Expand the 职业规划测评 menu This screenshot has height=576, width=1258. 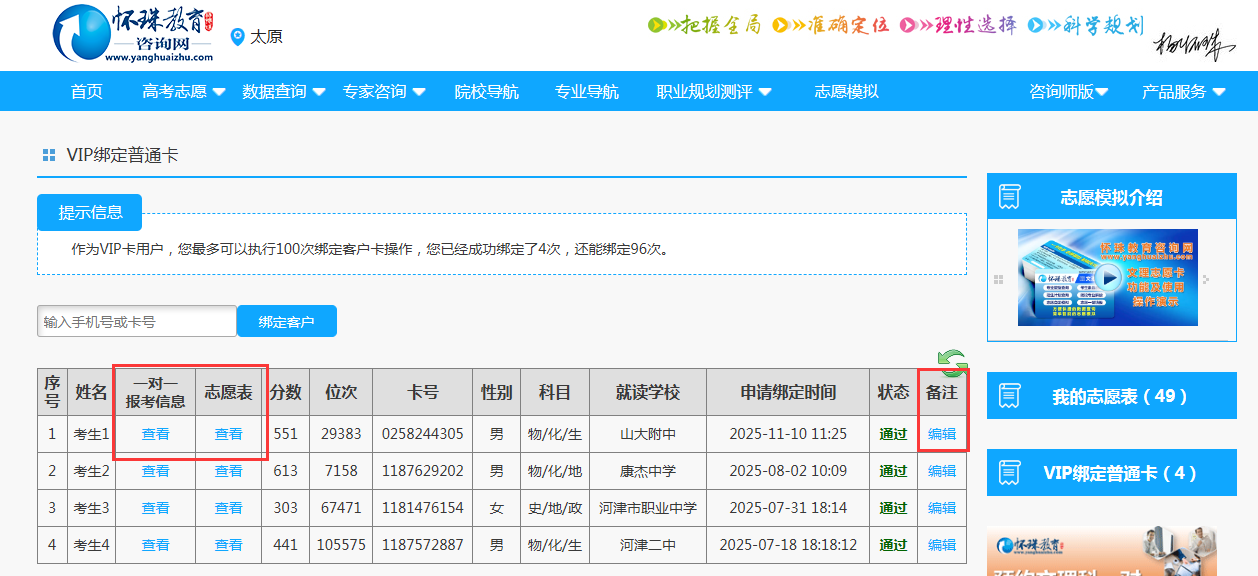(713, 92)
